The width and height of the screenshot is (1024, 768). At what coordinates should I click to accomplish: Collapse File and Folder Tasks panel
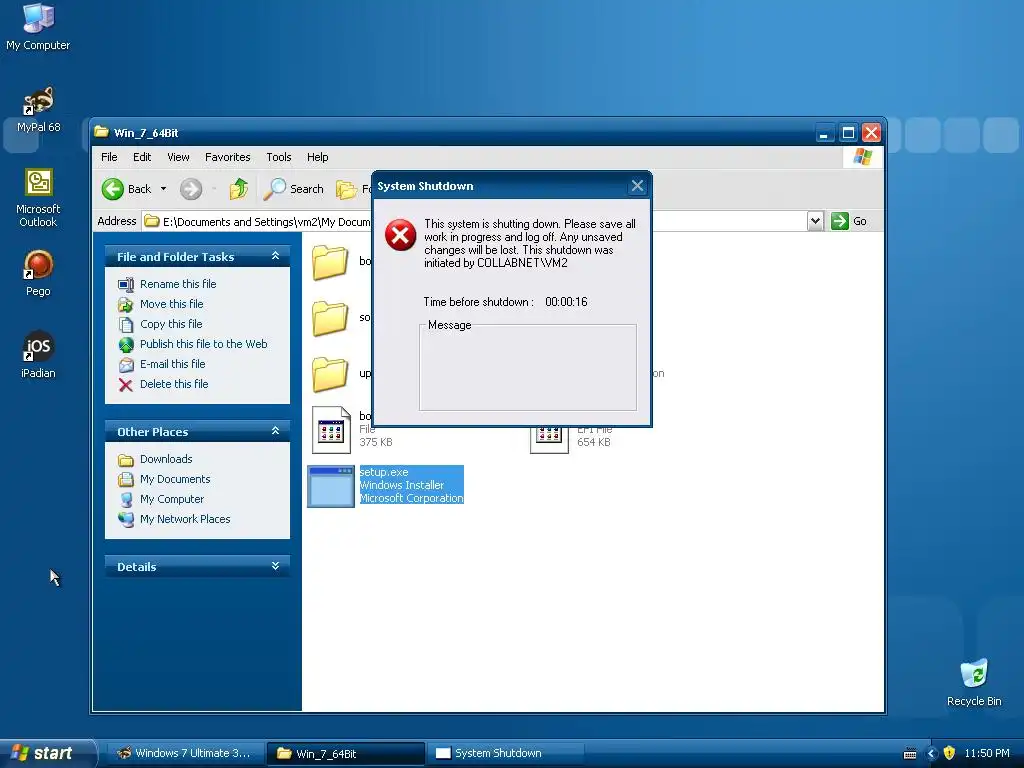(276, 256)
